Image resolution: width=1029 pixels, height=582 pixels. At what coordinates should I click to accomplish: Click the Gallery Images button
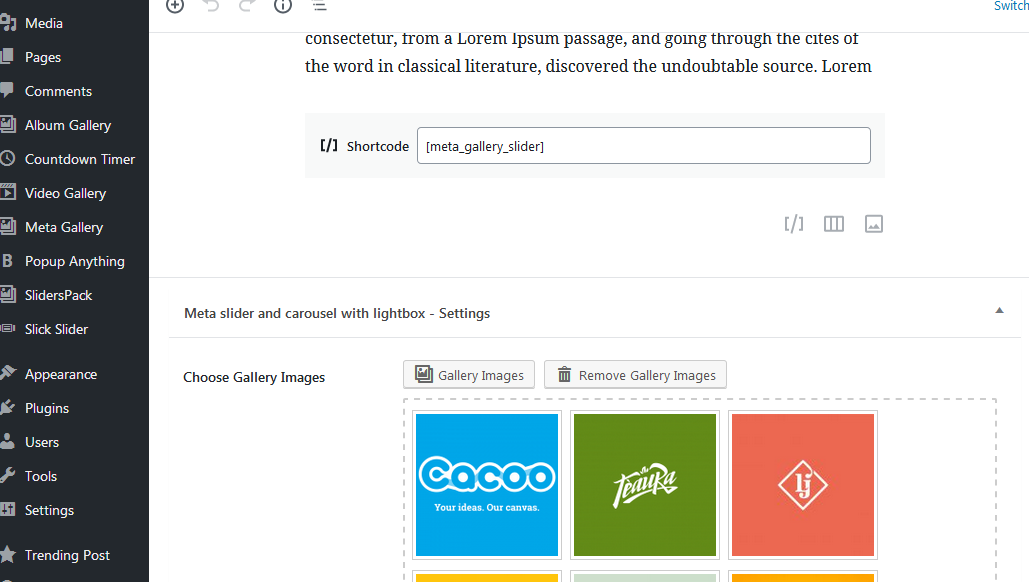(x=469, y=375)
